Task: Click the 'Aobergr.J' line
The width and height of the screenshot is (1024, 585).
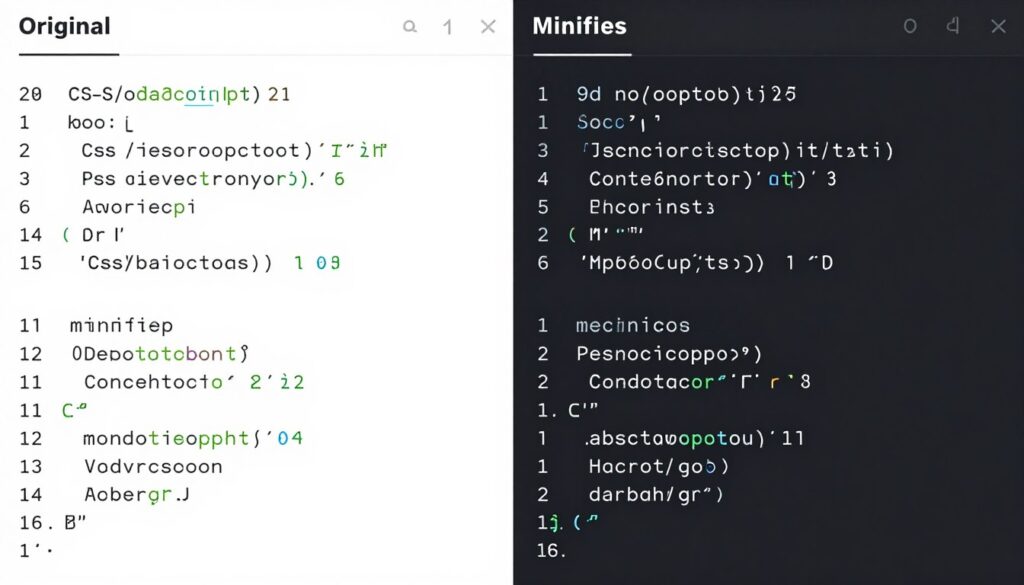Action: [136, 494]
